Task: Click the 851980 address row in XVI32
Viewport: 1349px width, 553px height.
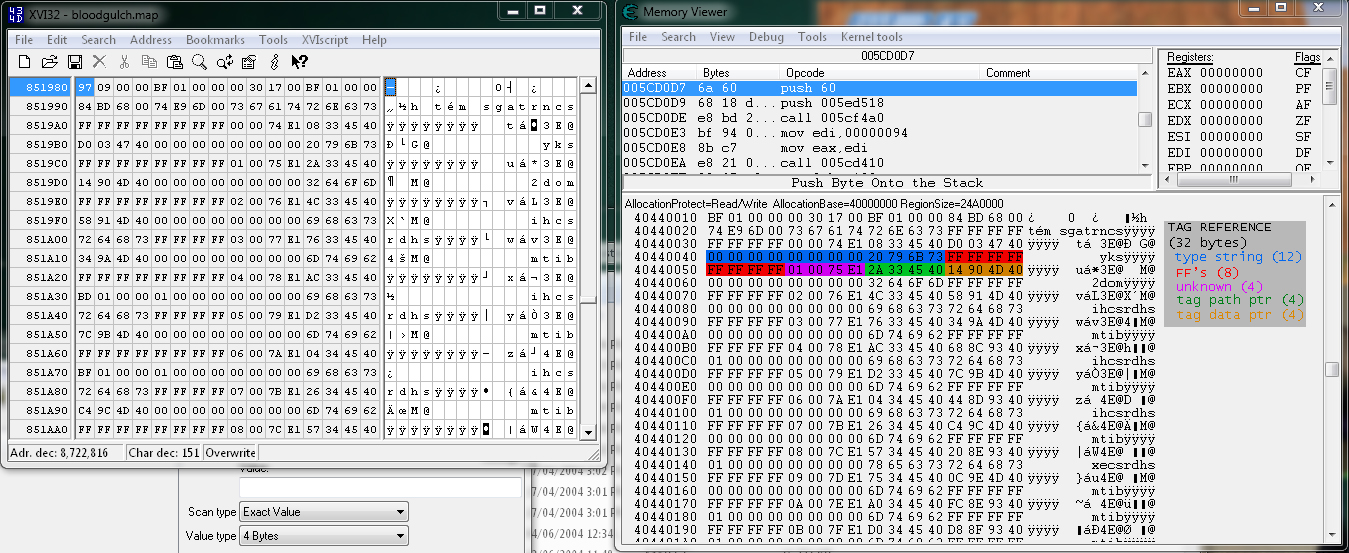Action: 41,88
